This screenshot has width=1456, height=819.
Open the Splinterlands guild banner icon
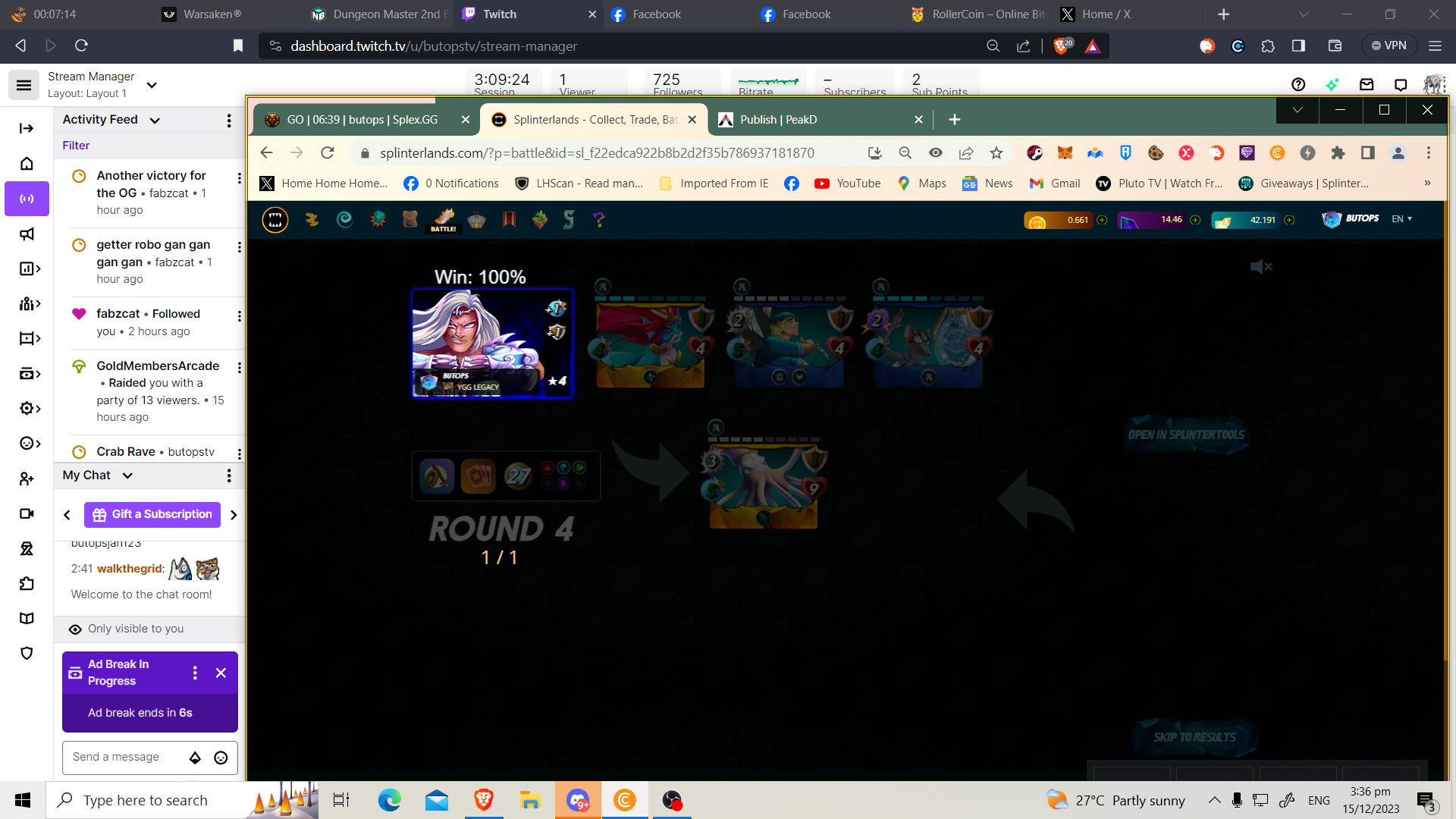pyautogui.click(x=509, y=220)
